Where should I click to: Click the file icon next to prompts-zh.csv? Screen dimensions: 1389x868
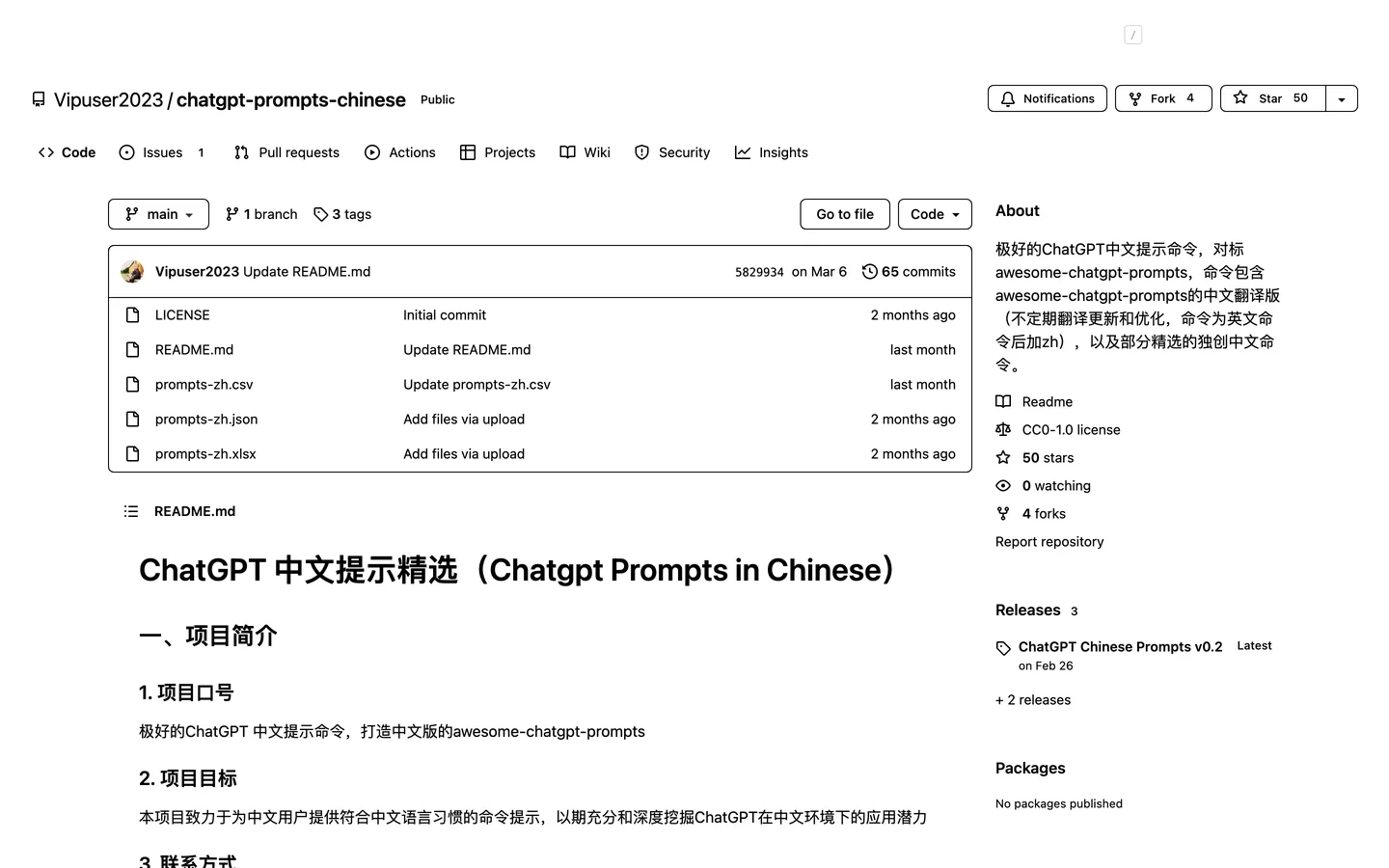pyautogui.click(x=133, y=385)
